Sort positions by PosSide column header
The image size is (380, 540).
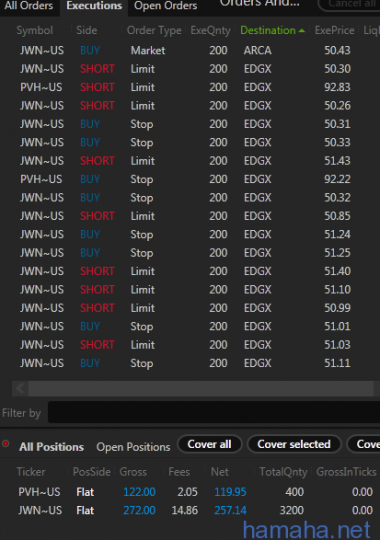[x=92, y=471]
